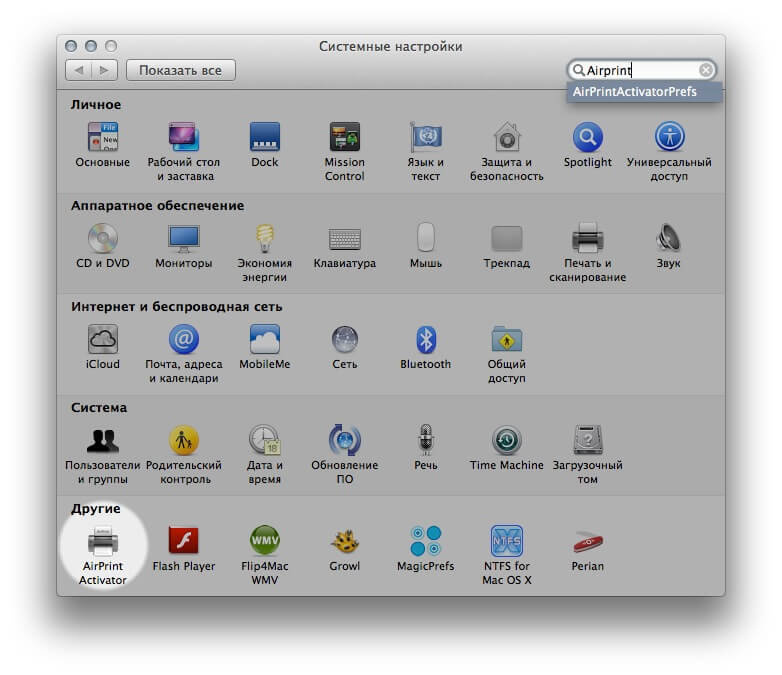Click into the Airprint search field
782x675 pixels.
pos(641,70)
